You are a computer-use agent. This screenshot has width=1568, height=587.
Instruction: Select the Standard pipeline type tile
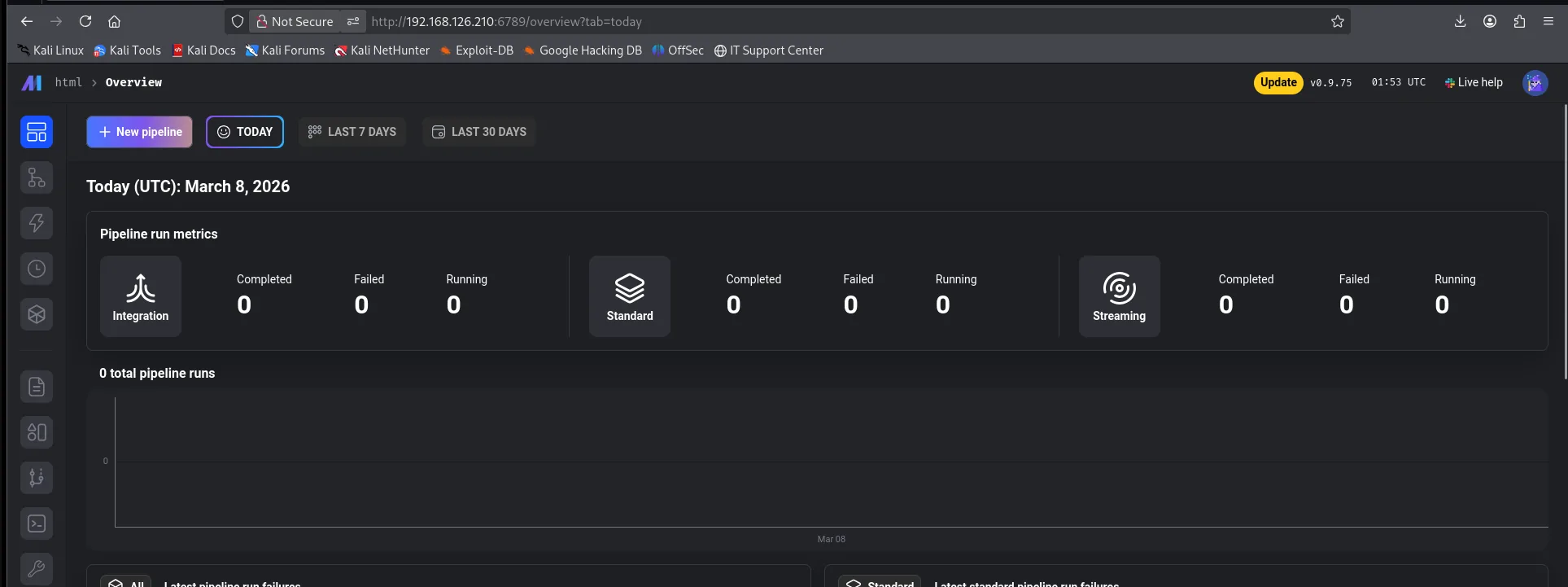(x=630, y=296)
